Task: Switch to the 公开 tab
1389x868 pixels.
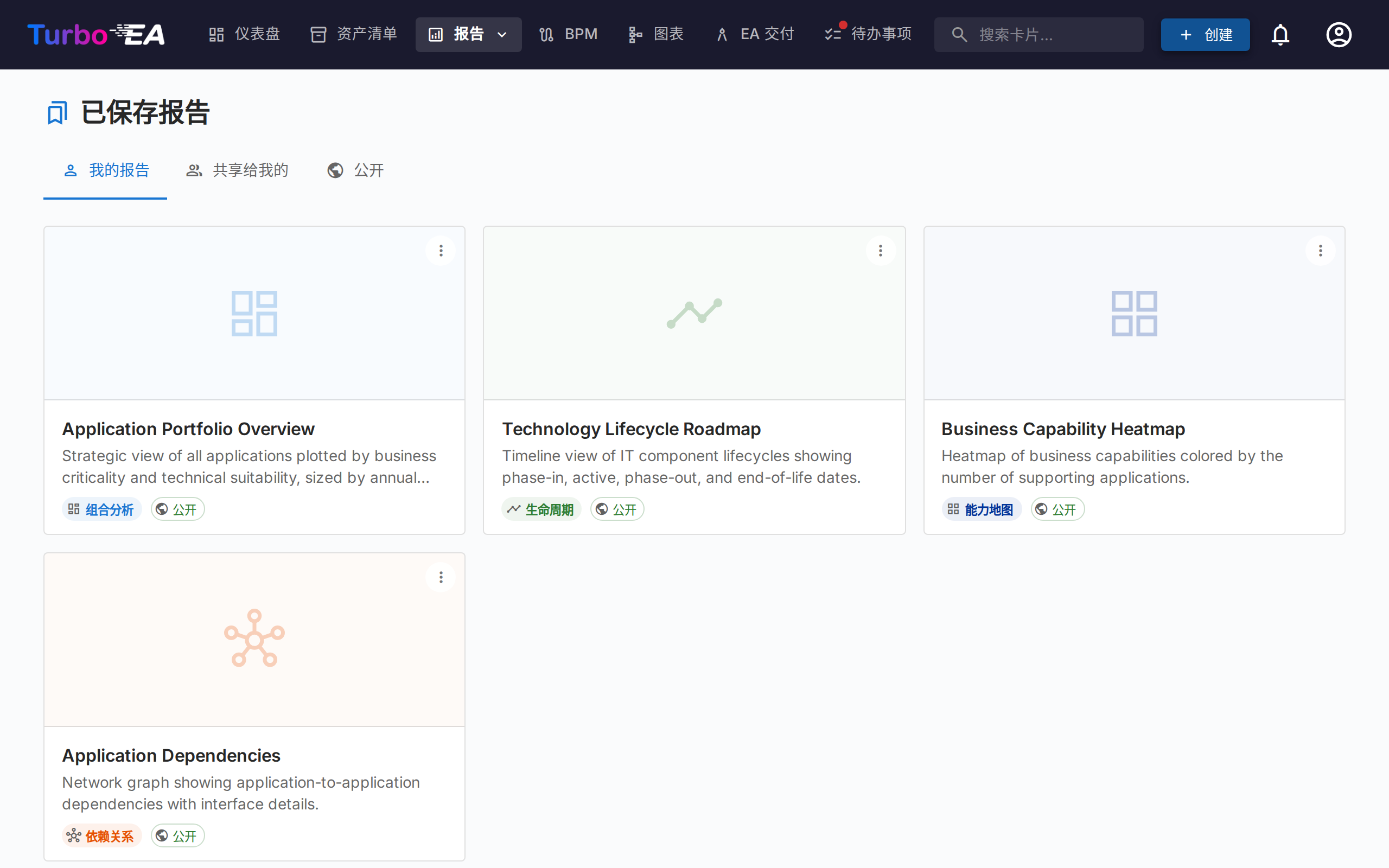Action: 356,170
